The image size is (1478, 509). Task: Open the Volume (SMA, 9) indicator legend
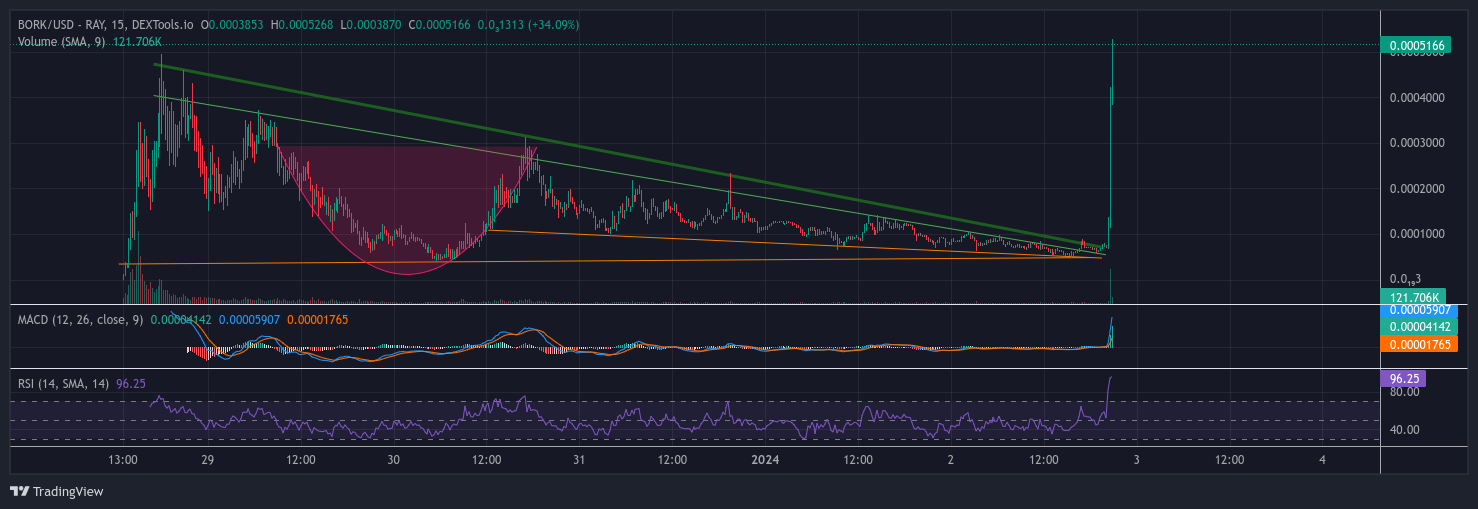(64, 42)
